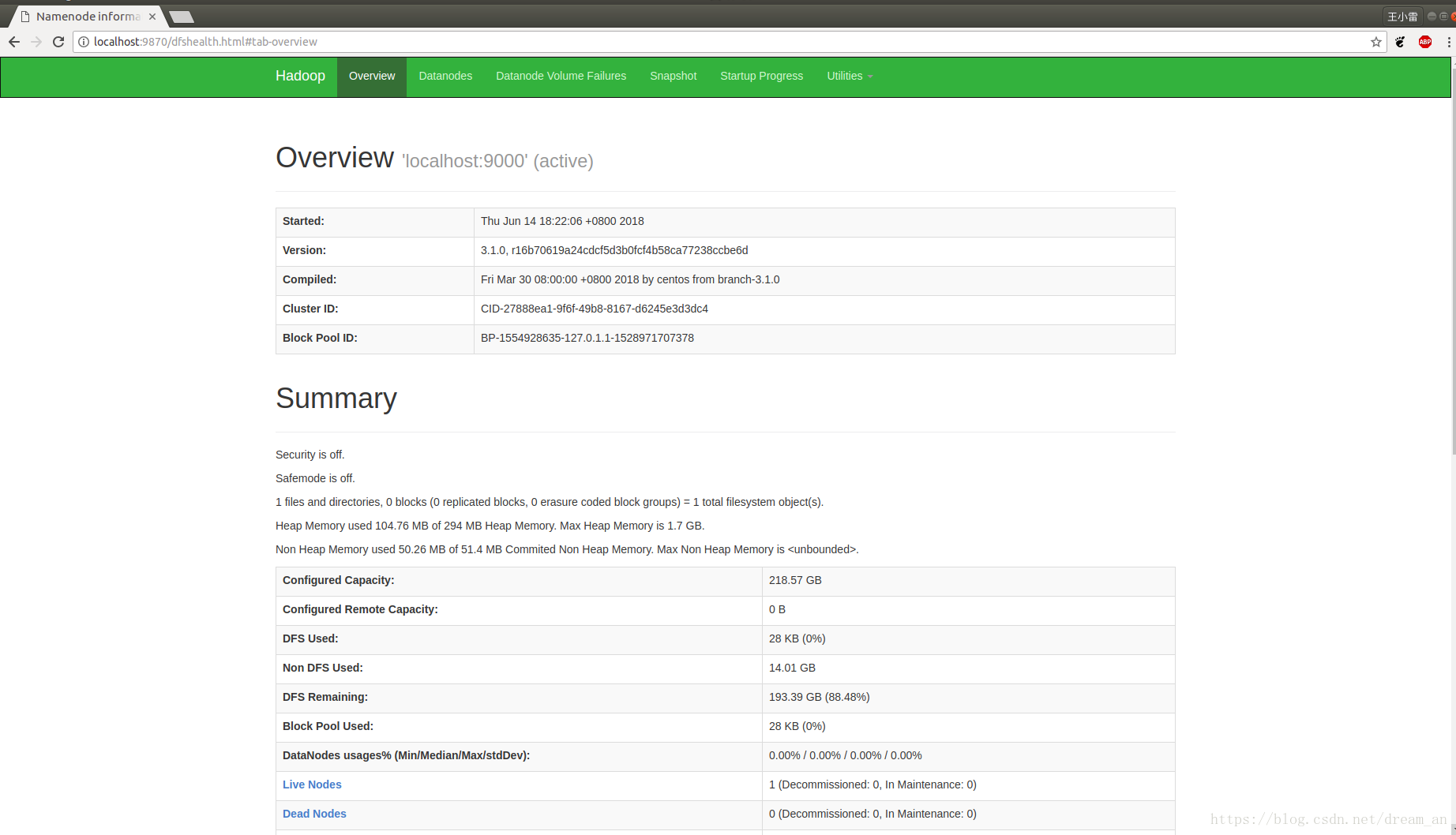This screenshot has height=835, width=1456.
Task: Click the Hadoop brand link
Action: click(300, 76)
